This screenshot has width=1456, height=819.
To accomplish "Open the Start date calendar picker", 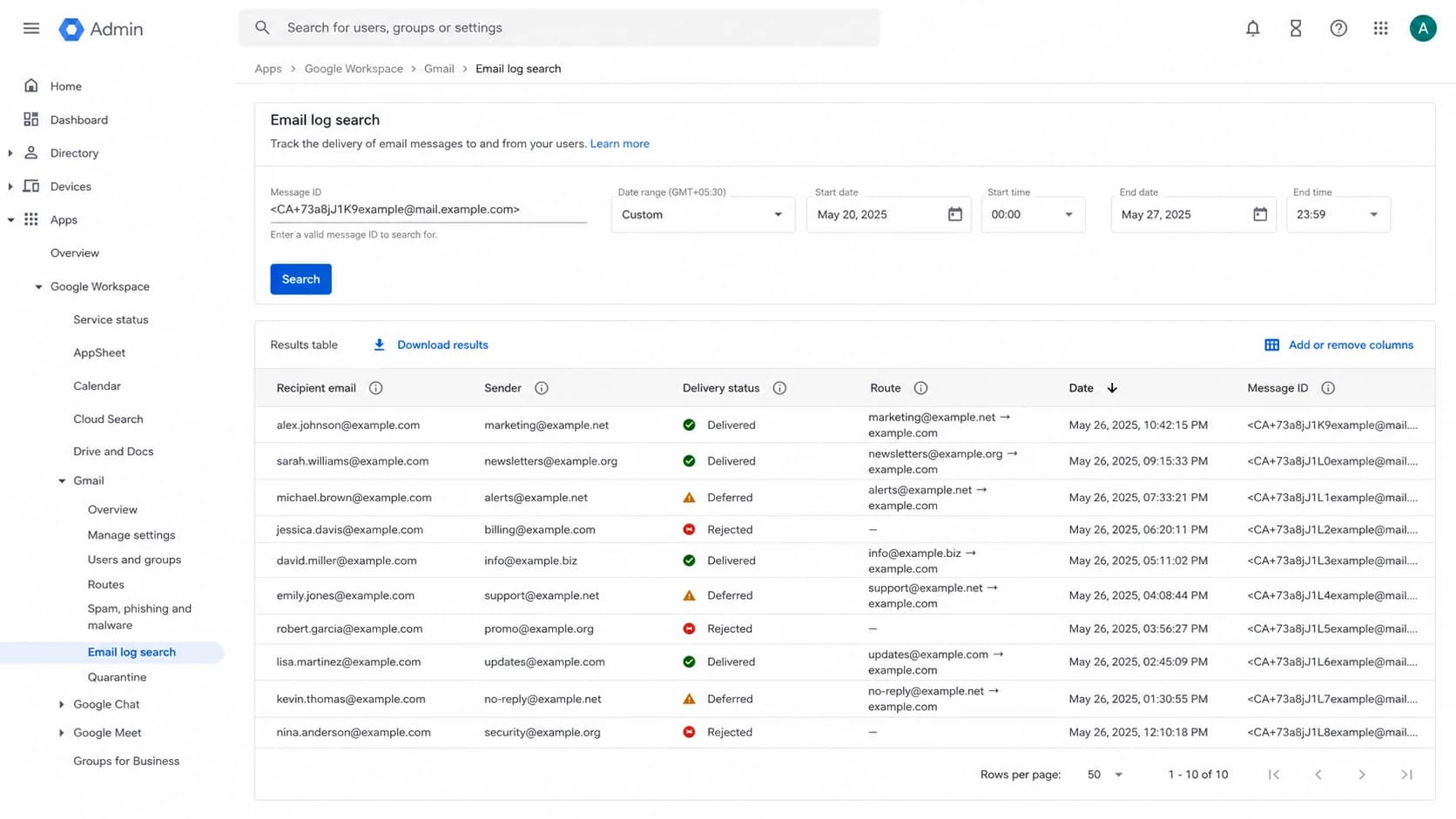I will [955, 214].
